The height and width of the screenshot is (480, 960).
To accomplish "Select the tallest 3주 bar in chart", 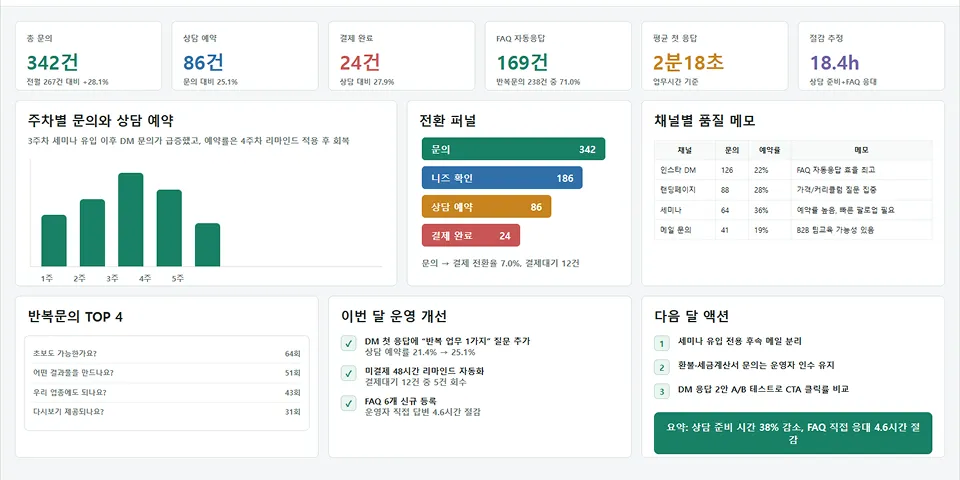I will [130, 220].
